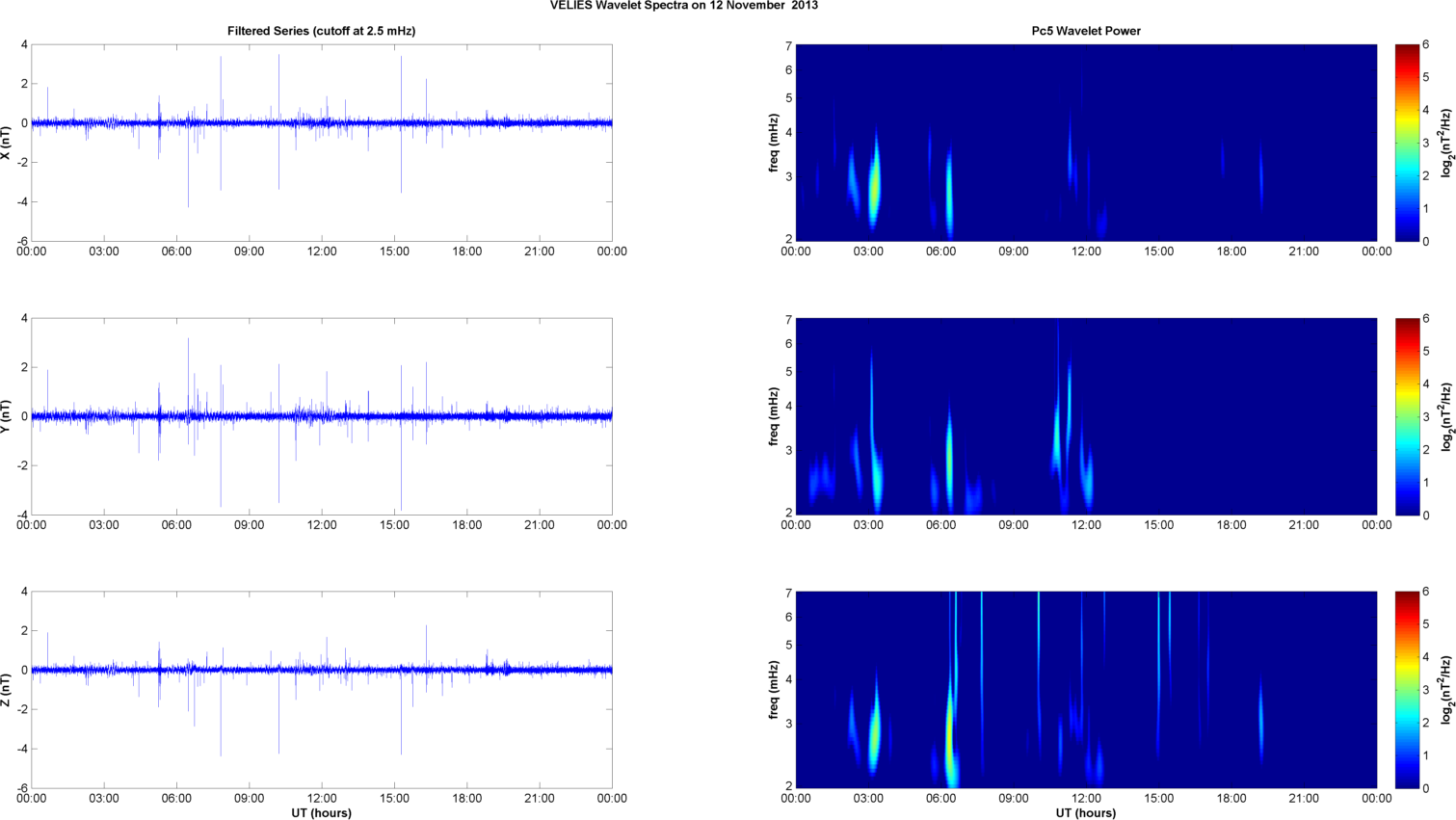The height and width of the screenshot is (820, 1456).
Task: Click 'log2(nT²/Hz)' label beside bottom color bar
Action: (1446, 690)
